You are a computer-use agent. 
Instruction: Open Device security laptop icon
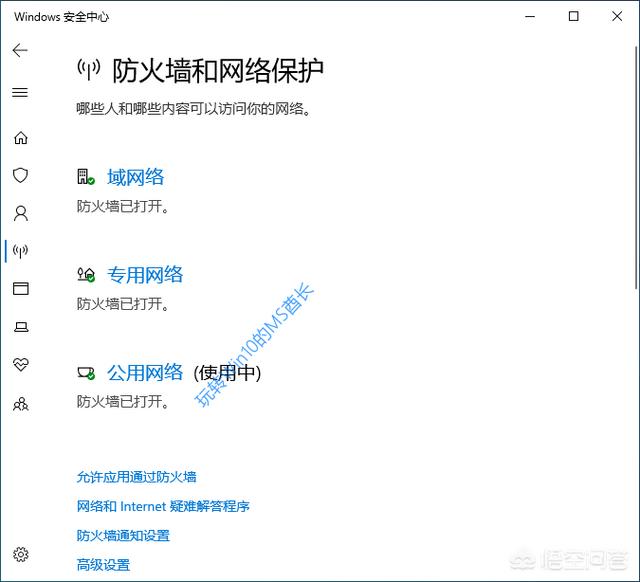[x=20, y=327]
